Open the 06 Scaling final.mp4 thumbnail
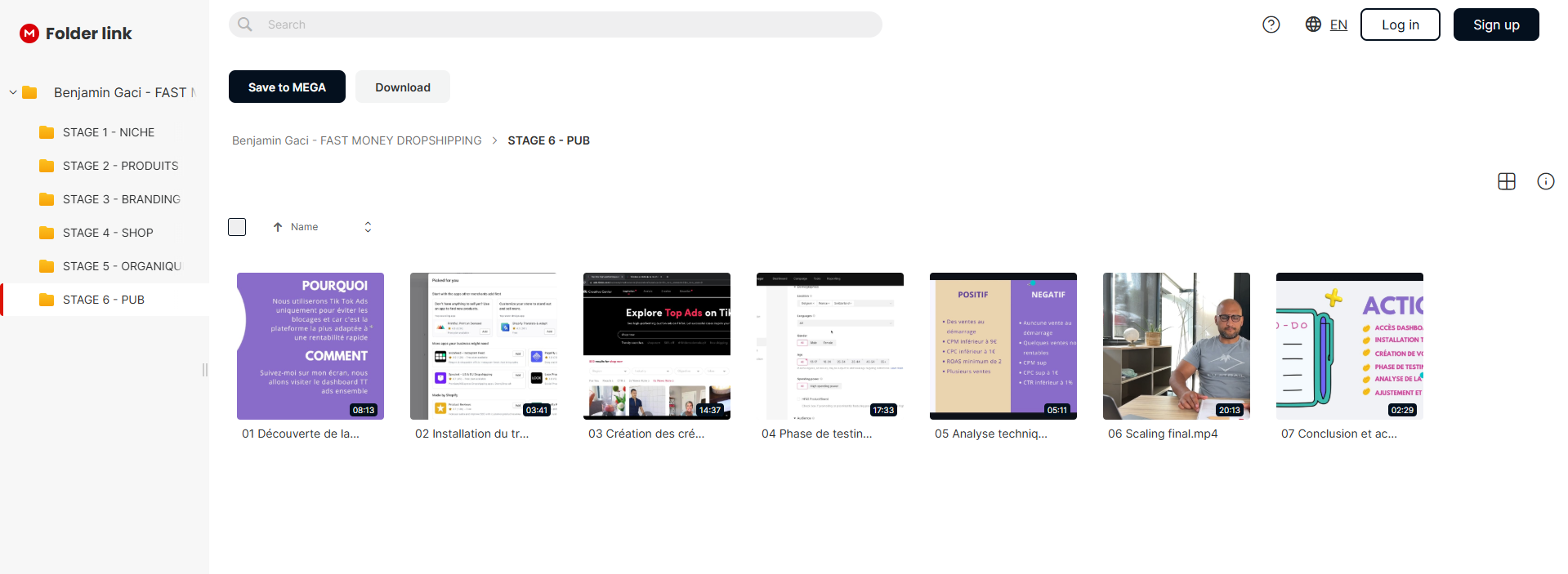Screen dimensions: 1568x574 point(1177,346)
